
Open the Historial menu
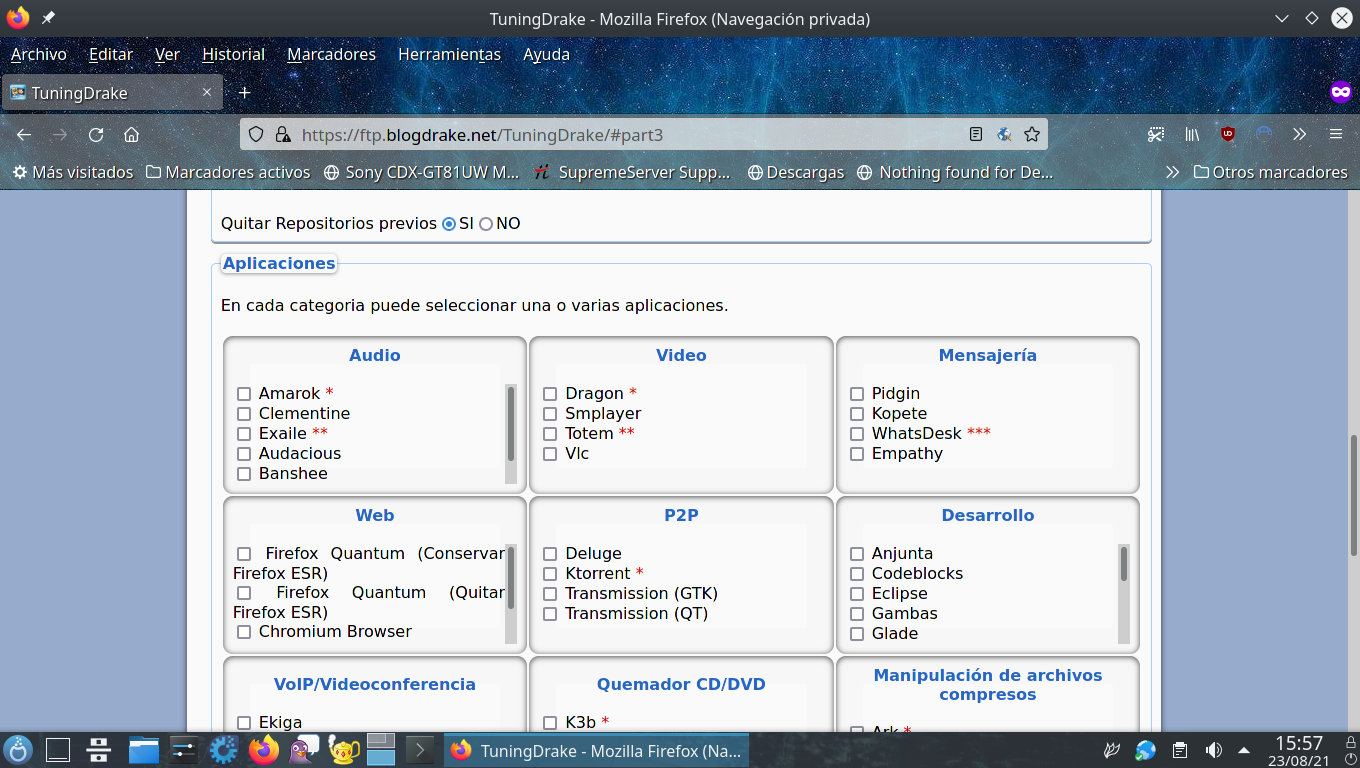point(233,54)
